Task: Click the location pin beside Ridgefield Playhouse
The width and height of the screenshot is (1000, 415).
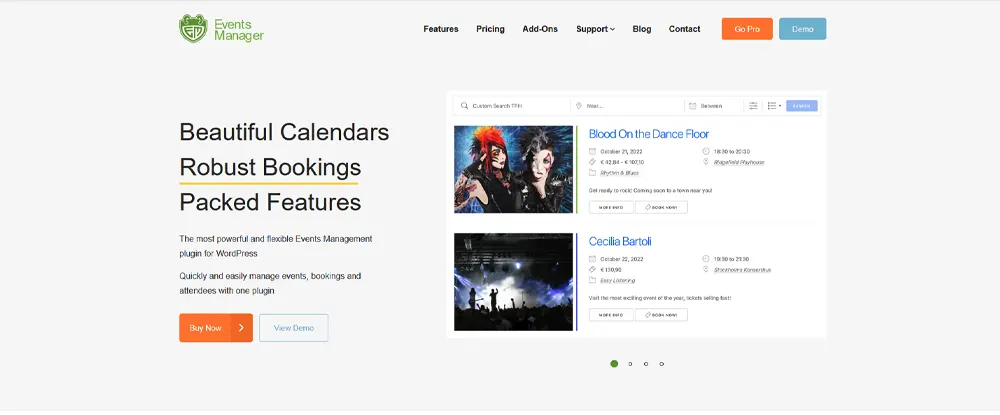Action: click(706, 162)
